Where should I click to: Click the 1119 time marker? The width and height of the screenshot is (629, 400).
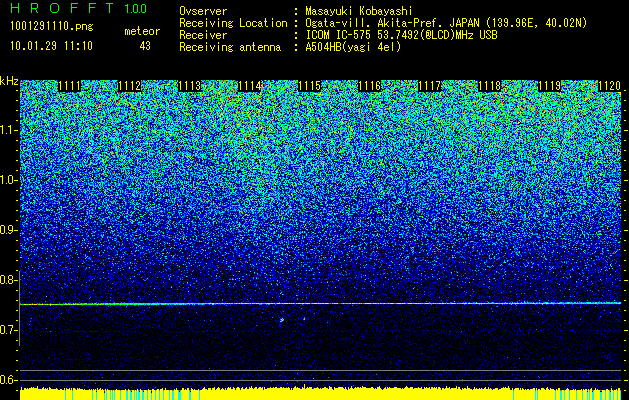click(549, 86)
